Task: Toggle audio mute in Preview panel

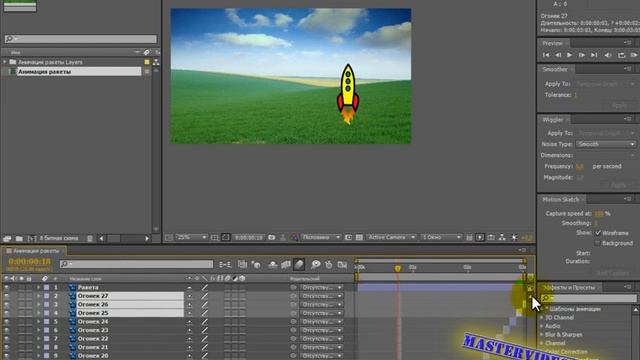Action: [608, 55]
